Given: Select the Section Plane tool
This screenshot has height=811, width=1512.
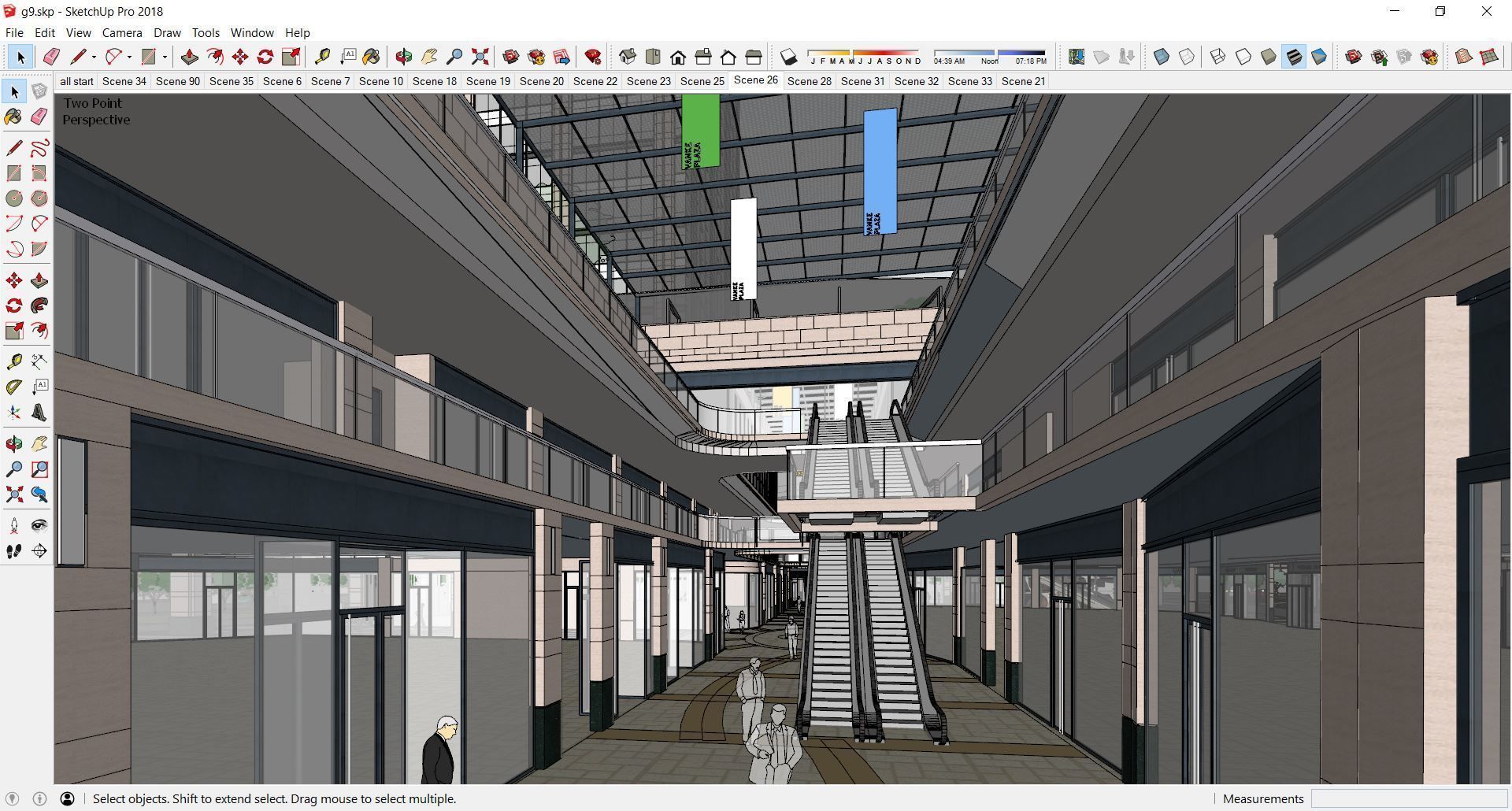Looking at the screenshot, I should coord(39,551).
